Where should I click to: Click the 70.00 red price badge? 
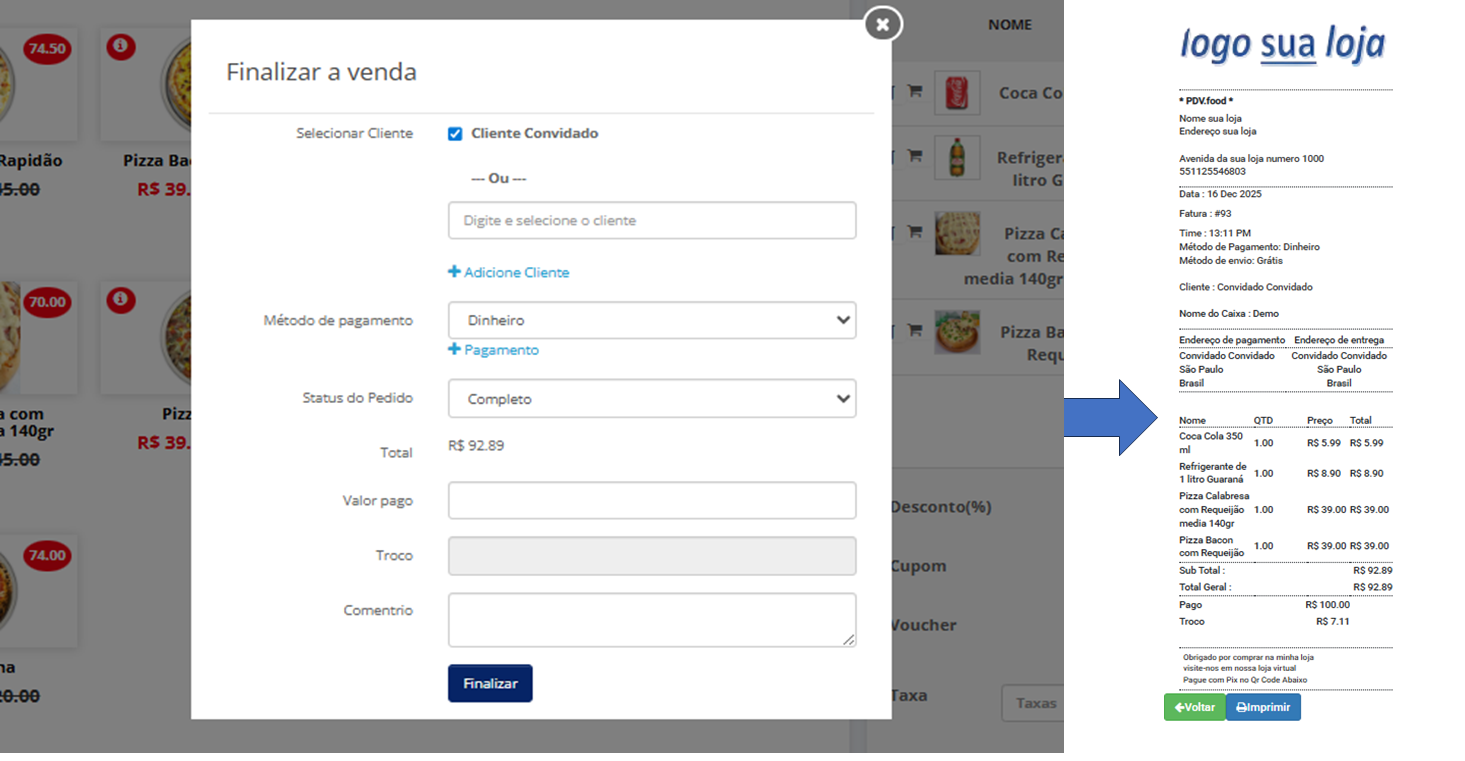click(x=46, y=301)
